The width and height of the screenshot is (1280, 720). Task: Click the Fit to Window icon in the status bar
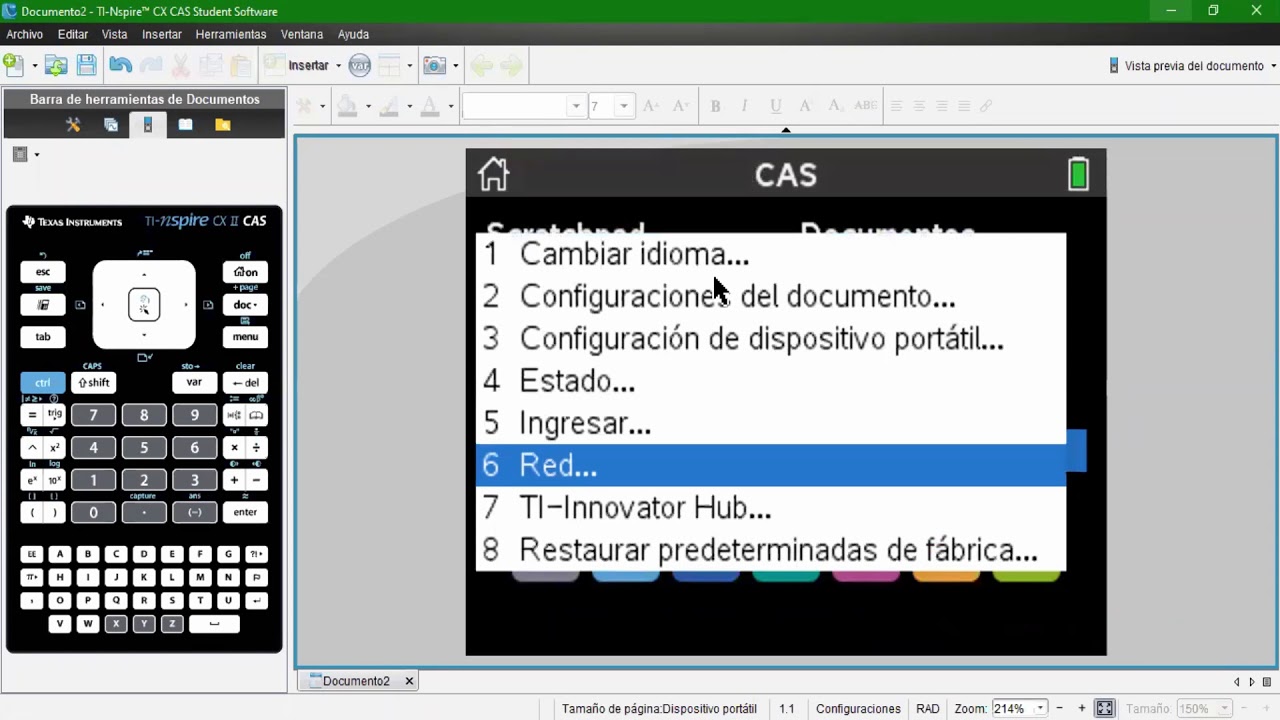click(x=1104, y=708)
